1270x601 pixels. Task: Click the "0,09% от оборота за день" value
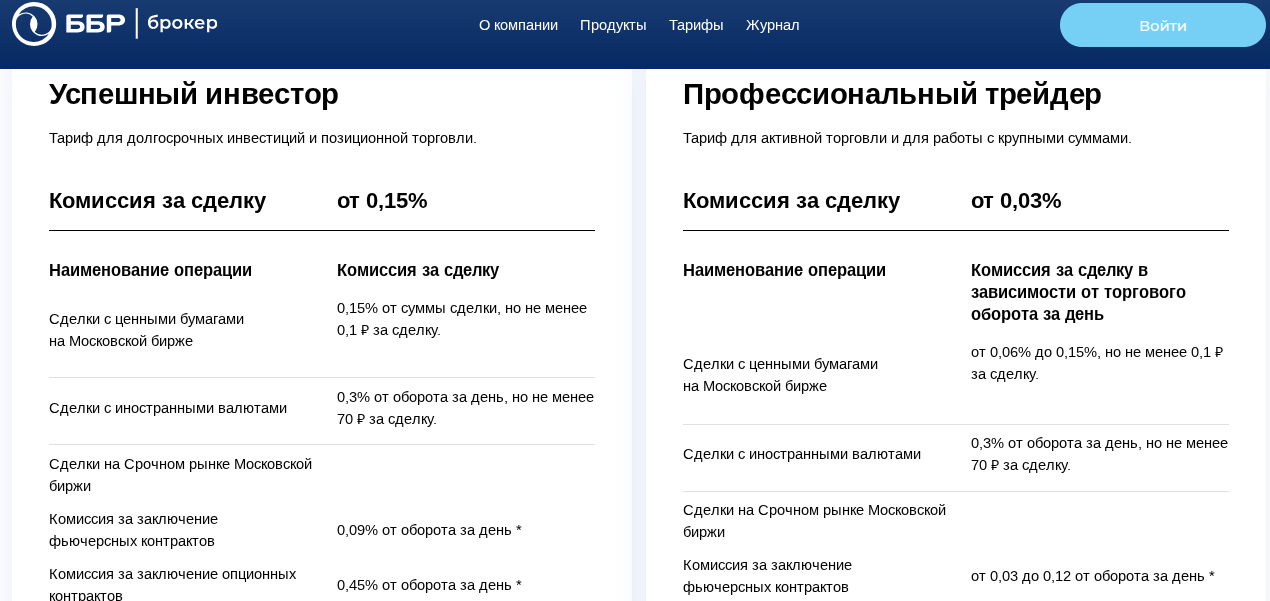tap(429, 530)
